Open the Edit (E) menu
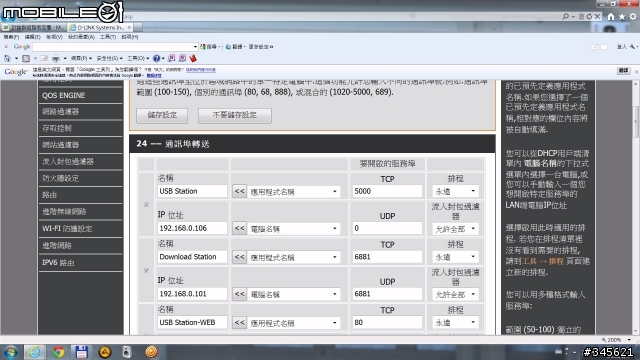 (x=32, y=37)
